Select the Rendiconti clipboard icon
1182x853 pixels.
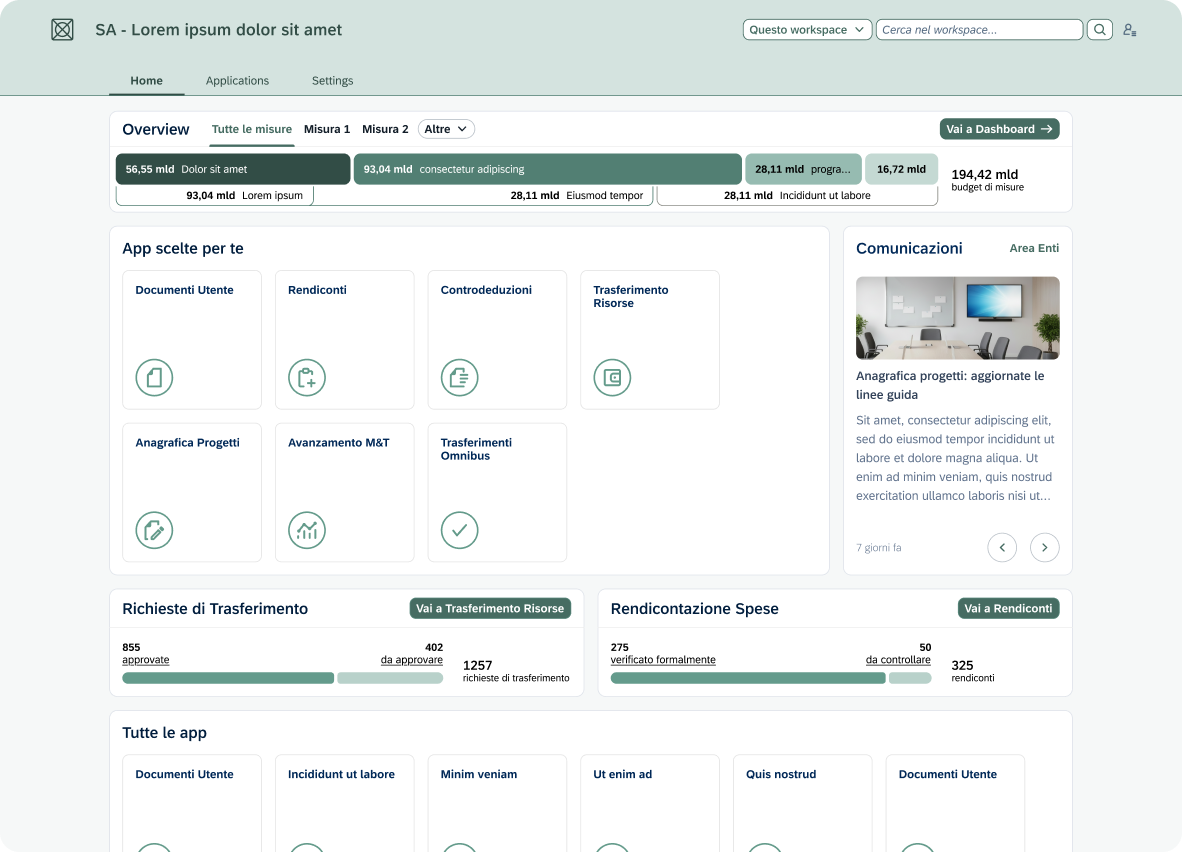click(x=306, y=377)
